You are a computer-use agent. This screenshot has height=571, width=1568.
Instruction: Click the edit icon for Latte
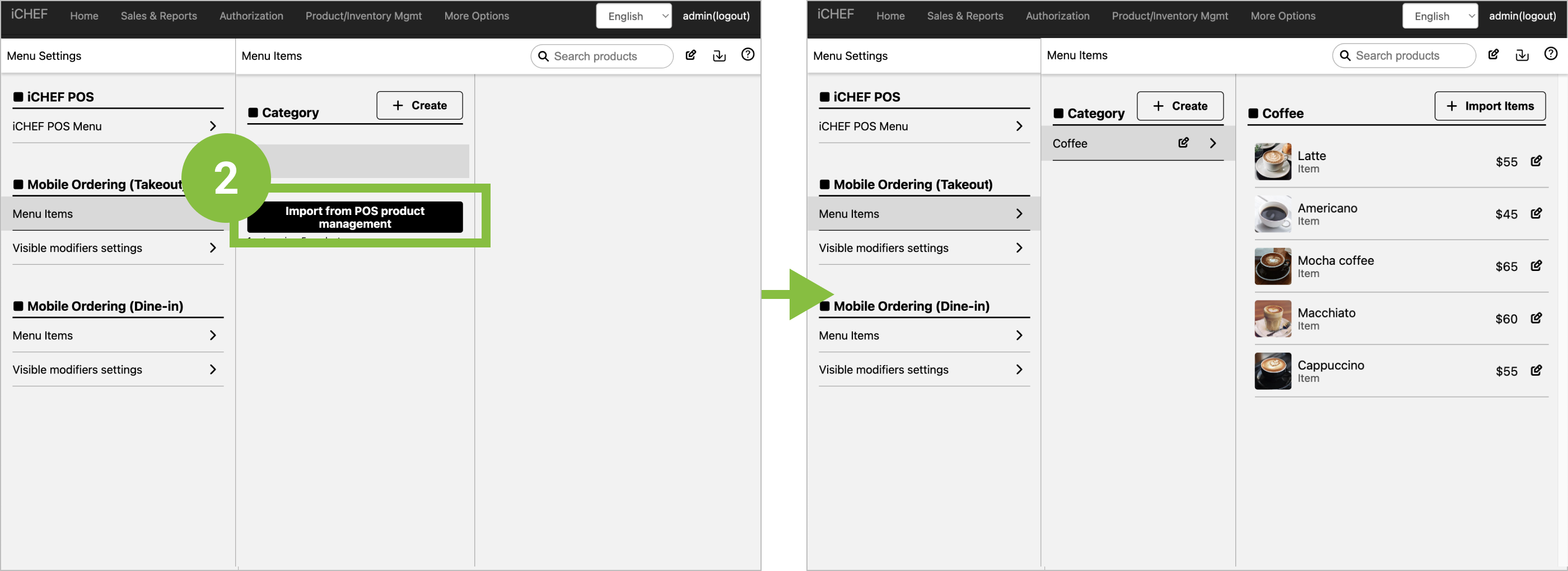click(x=1536, y=161)
